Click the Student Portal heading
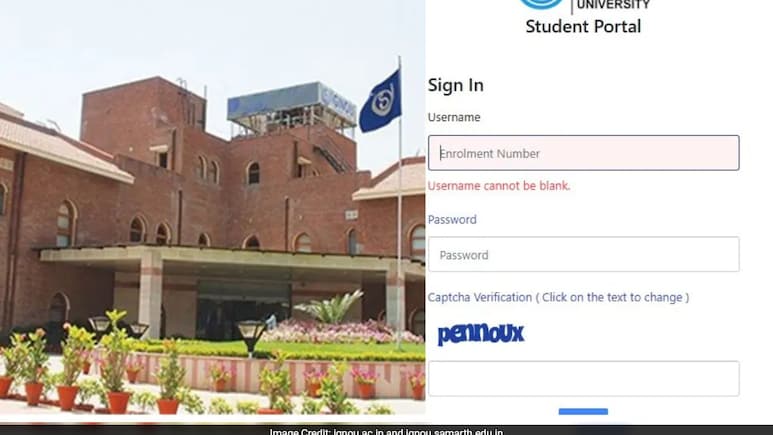The image size is (773, 435). click(x=583, y=27)
